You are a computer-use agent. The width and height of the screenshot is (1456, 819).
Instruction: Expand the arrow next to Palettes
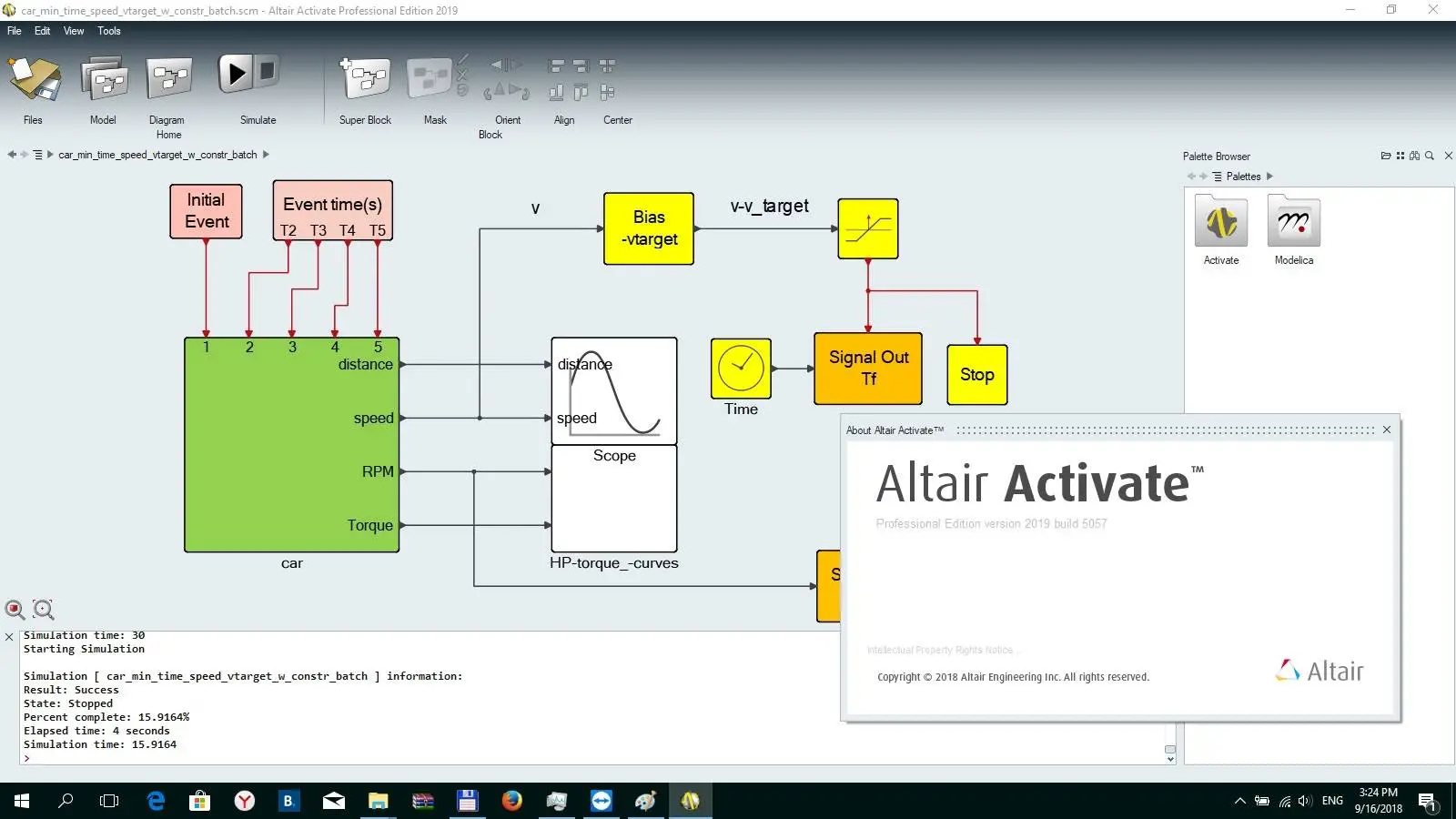click(1270, 177)
